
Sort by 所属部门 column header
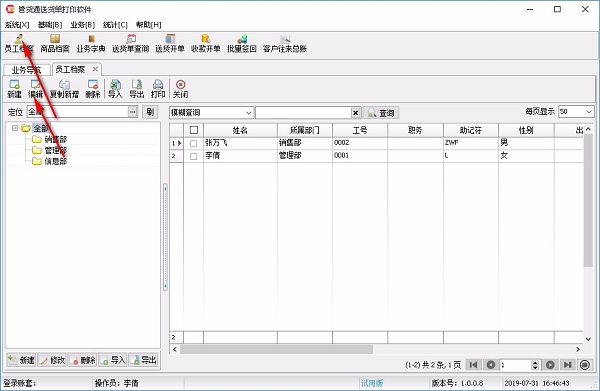305,130
